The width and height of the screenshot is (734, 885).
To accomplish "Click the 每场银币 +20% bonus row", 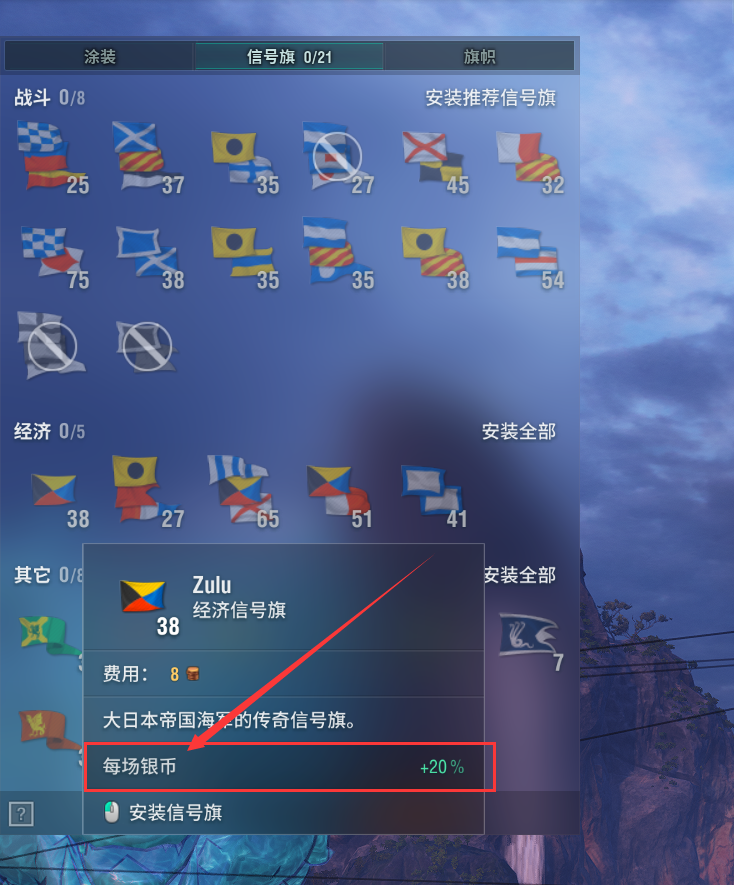I will (290, 766).
